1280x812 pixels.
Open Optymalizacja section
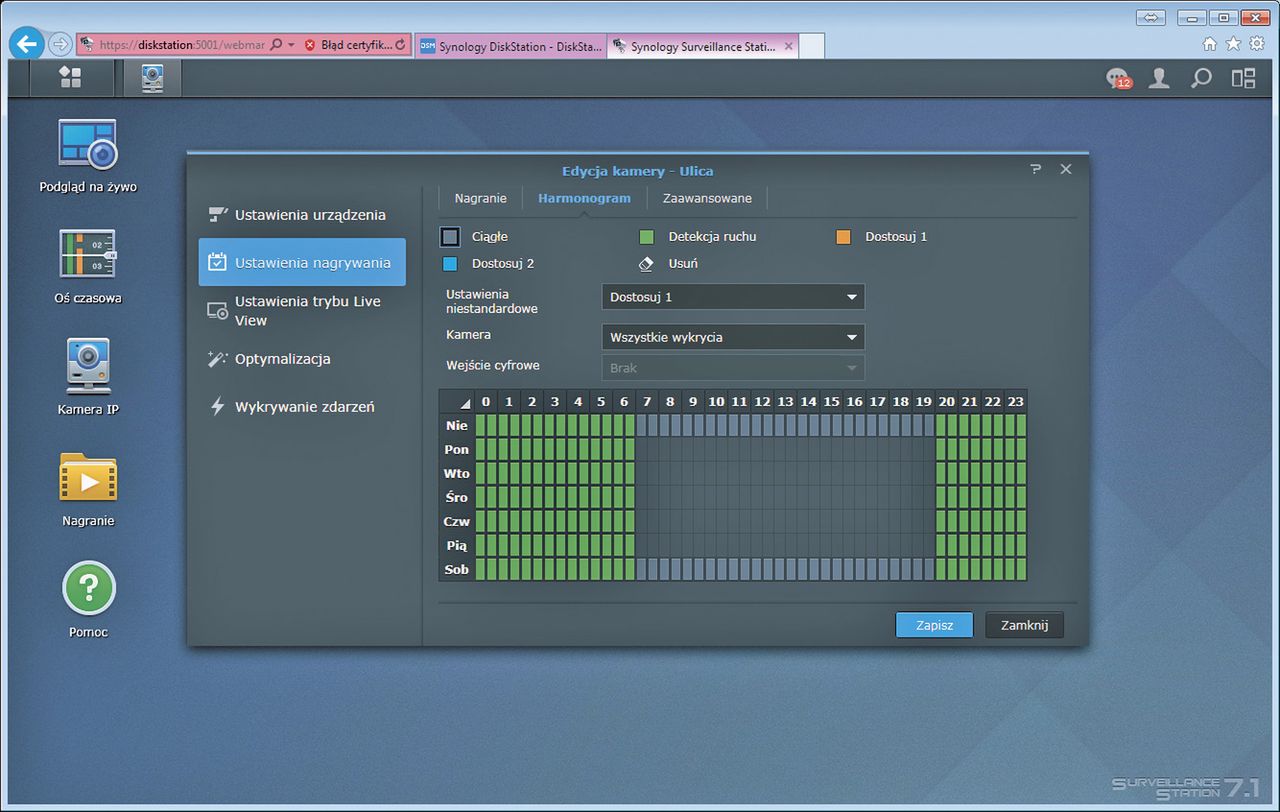point(302,359)
